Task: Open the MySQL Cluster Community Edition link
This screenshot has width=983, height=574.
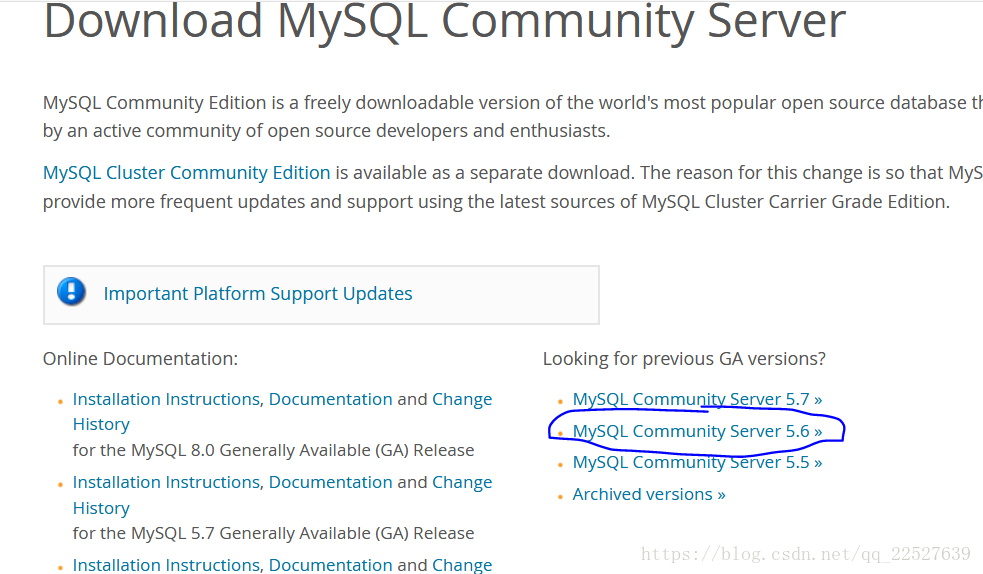Action: coord(186,173)
